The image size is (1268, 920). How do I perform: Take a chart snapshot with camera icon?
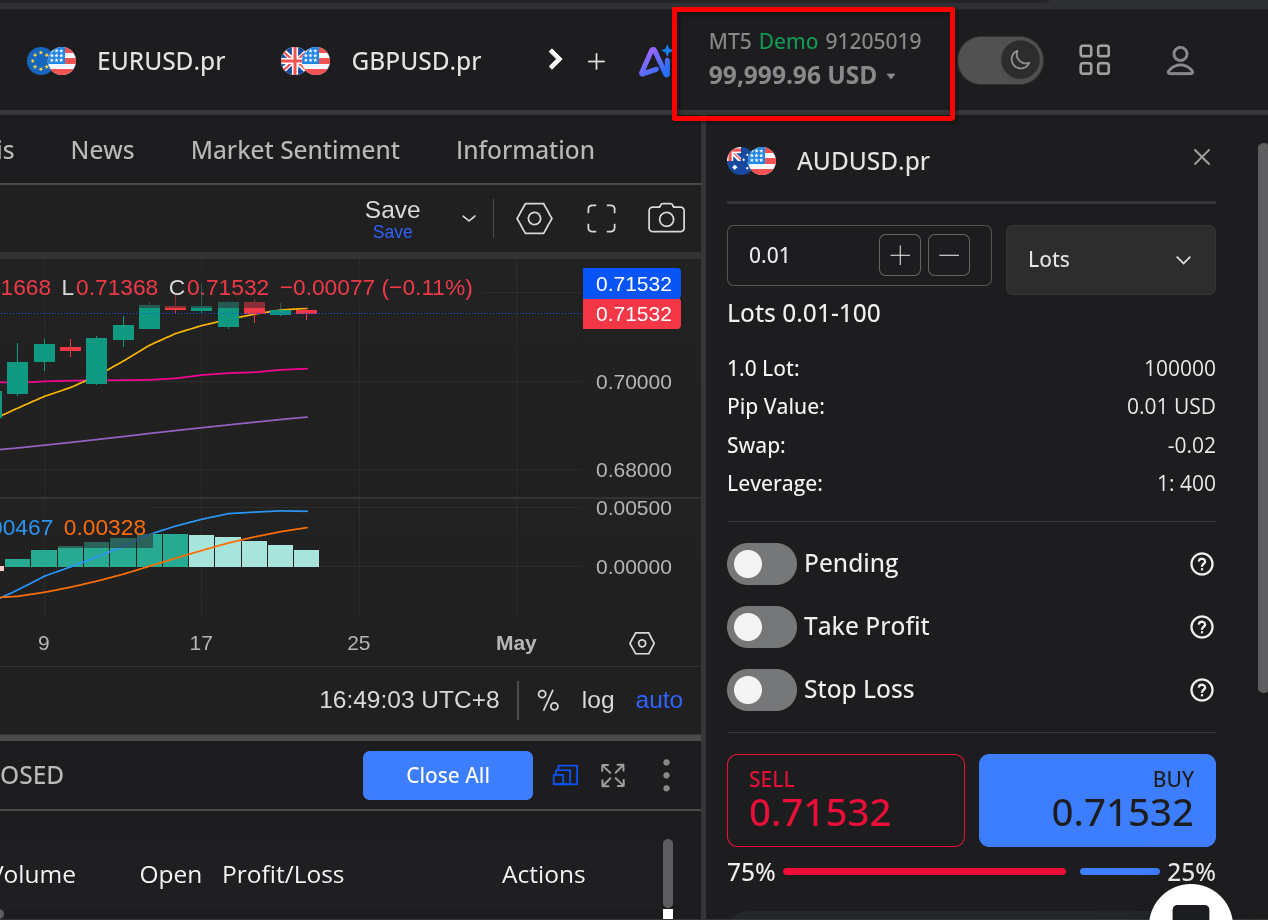click(x=666, y=218)
